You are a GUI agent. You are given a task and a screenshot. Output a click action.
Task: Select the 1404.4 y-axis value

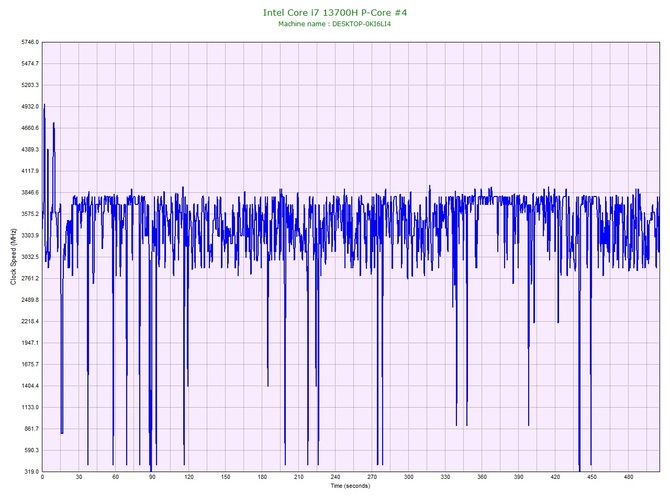(x=30, y=386)
